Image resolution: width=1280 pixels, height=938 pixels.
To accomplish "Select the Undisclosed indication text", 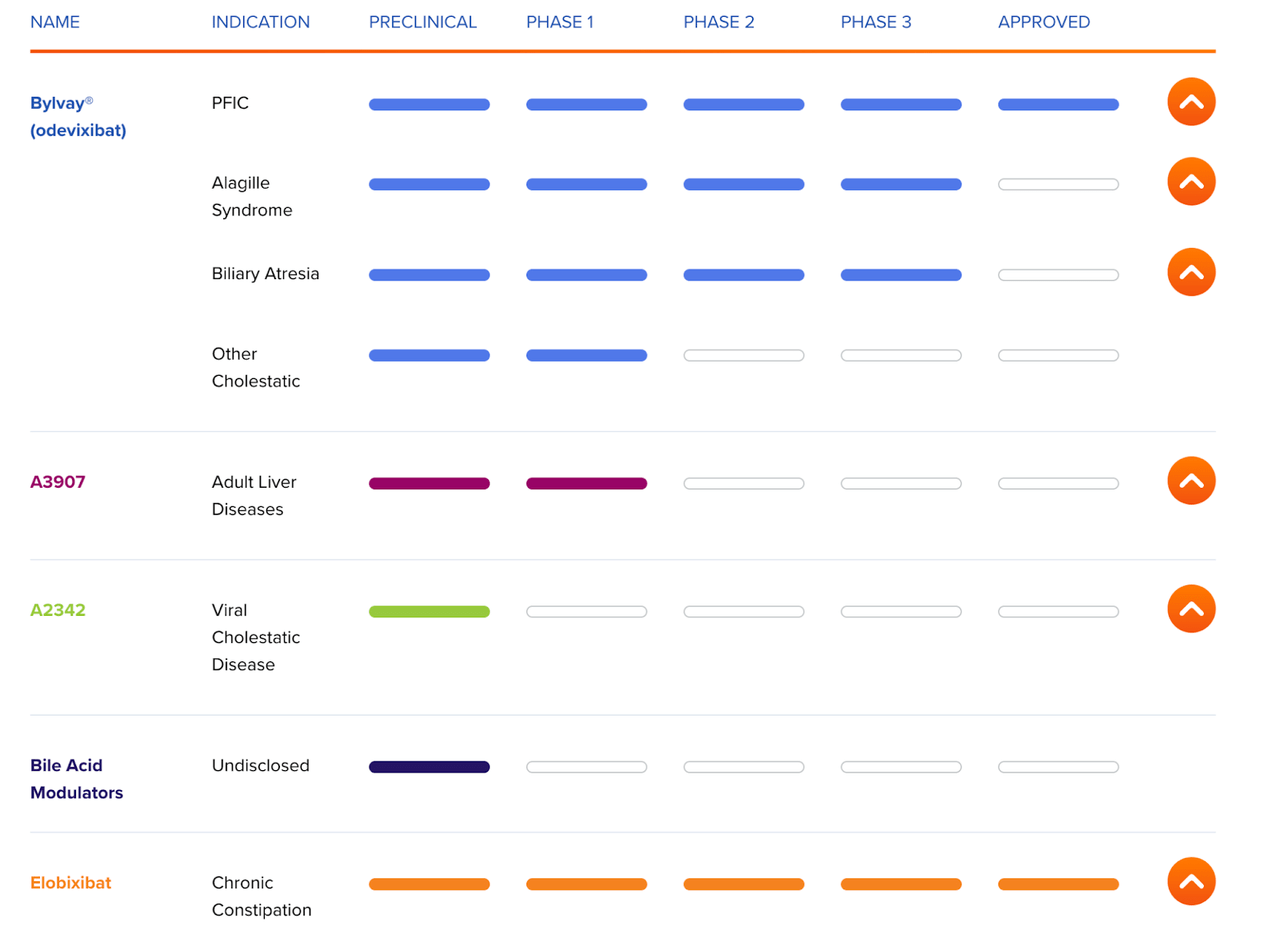I will 261,766.
